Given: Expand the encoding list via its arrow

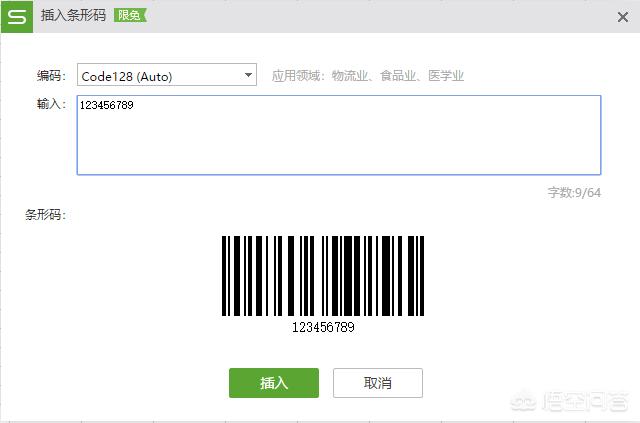Looking at the screenshot, I should click(x=248, y=75).
